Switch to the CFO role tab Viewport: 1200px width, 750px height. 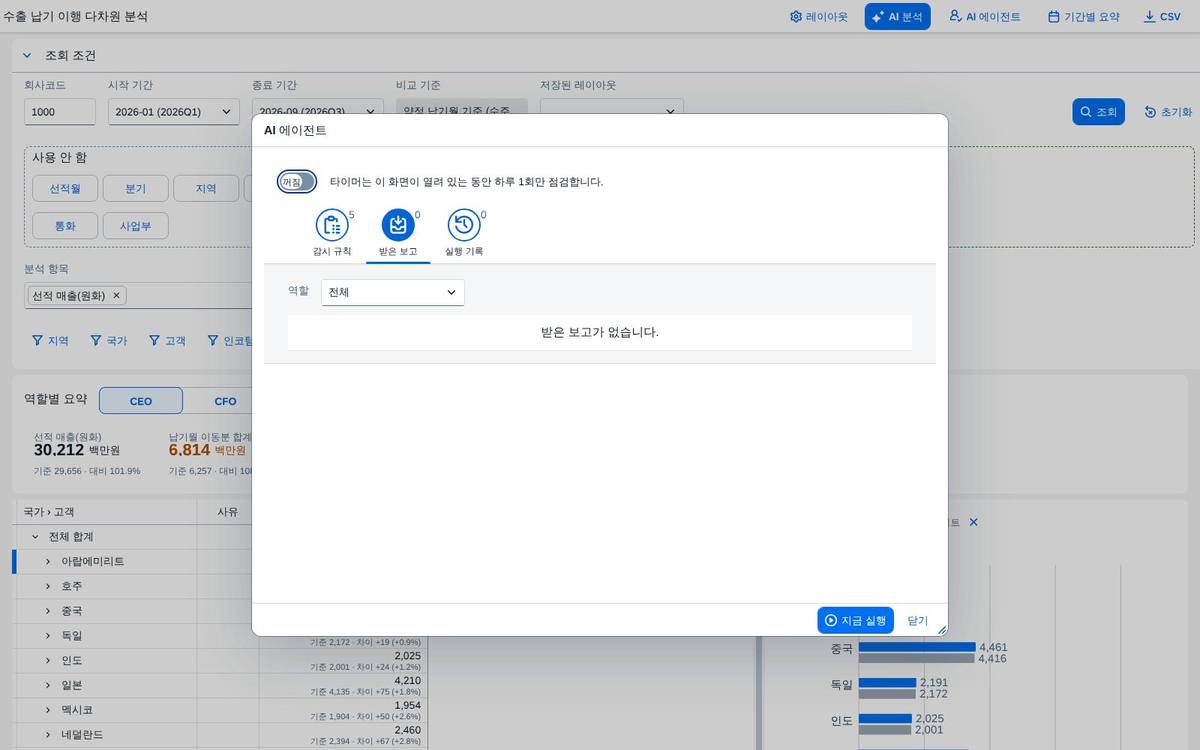pos(225,401)
